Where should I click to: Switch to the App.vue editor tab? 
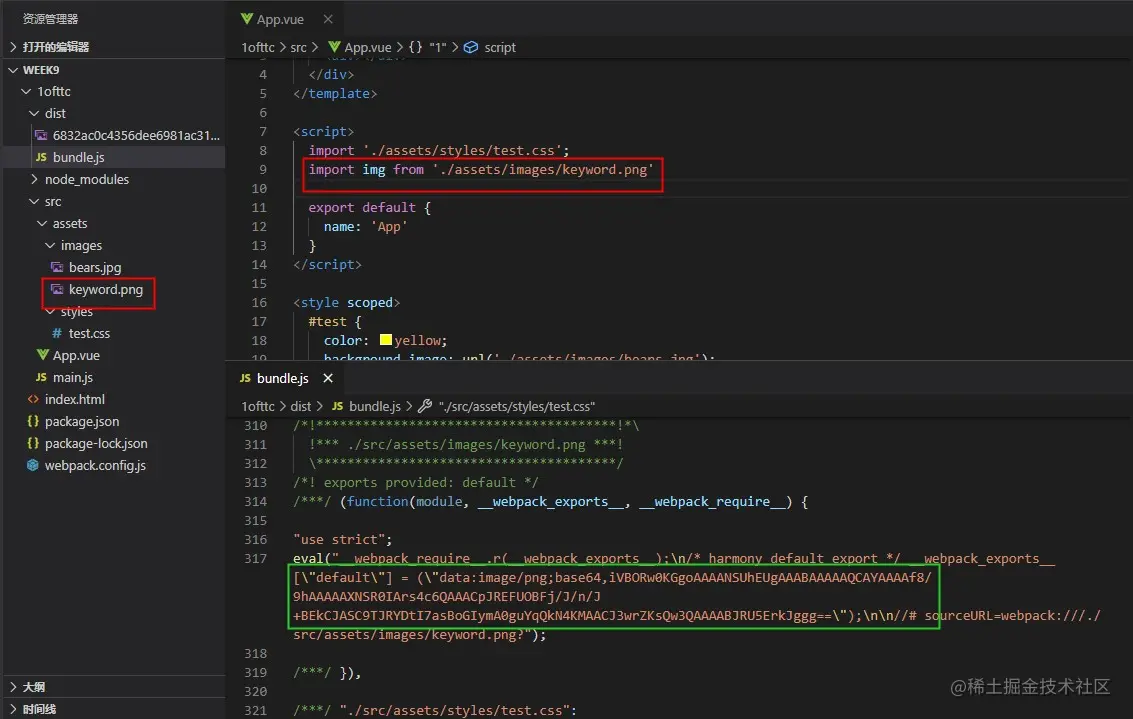(x=280, y=20)
